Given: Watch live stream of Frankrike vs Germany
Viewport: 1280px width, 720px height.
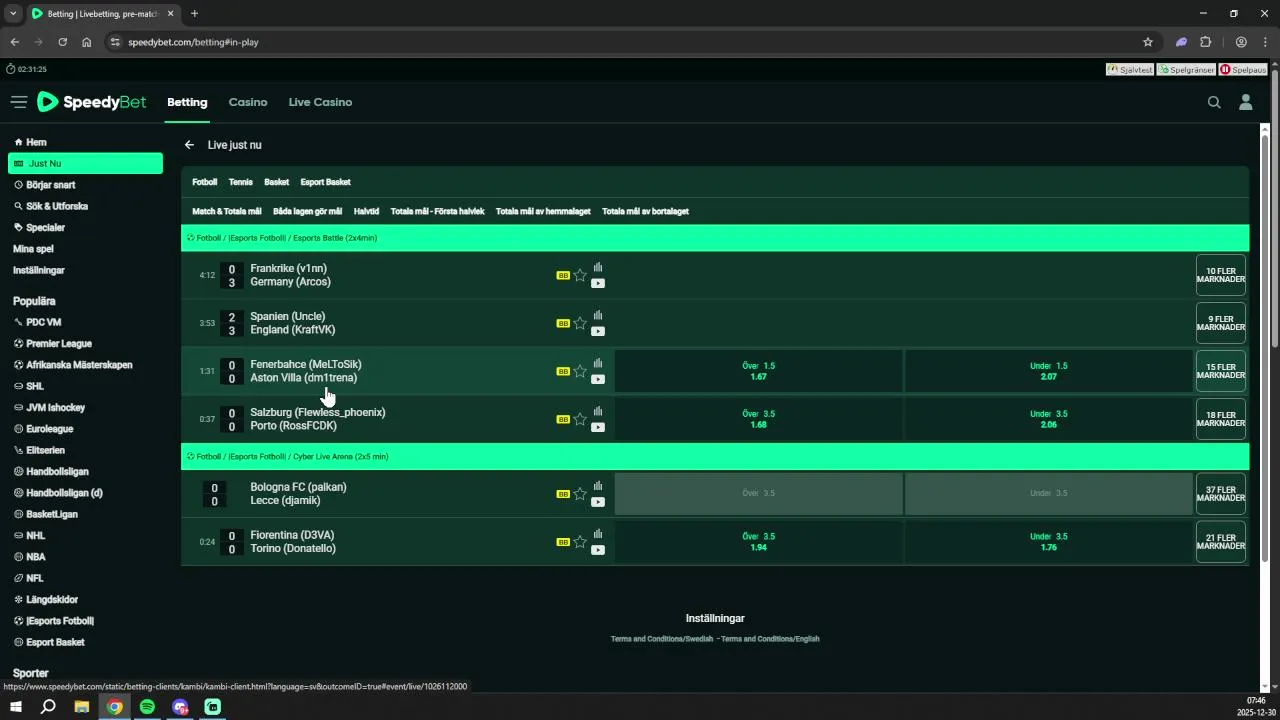Looking at the screenshot, I should pos(598,283).
